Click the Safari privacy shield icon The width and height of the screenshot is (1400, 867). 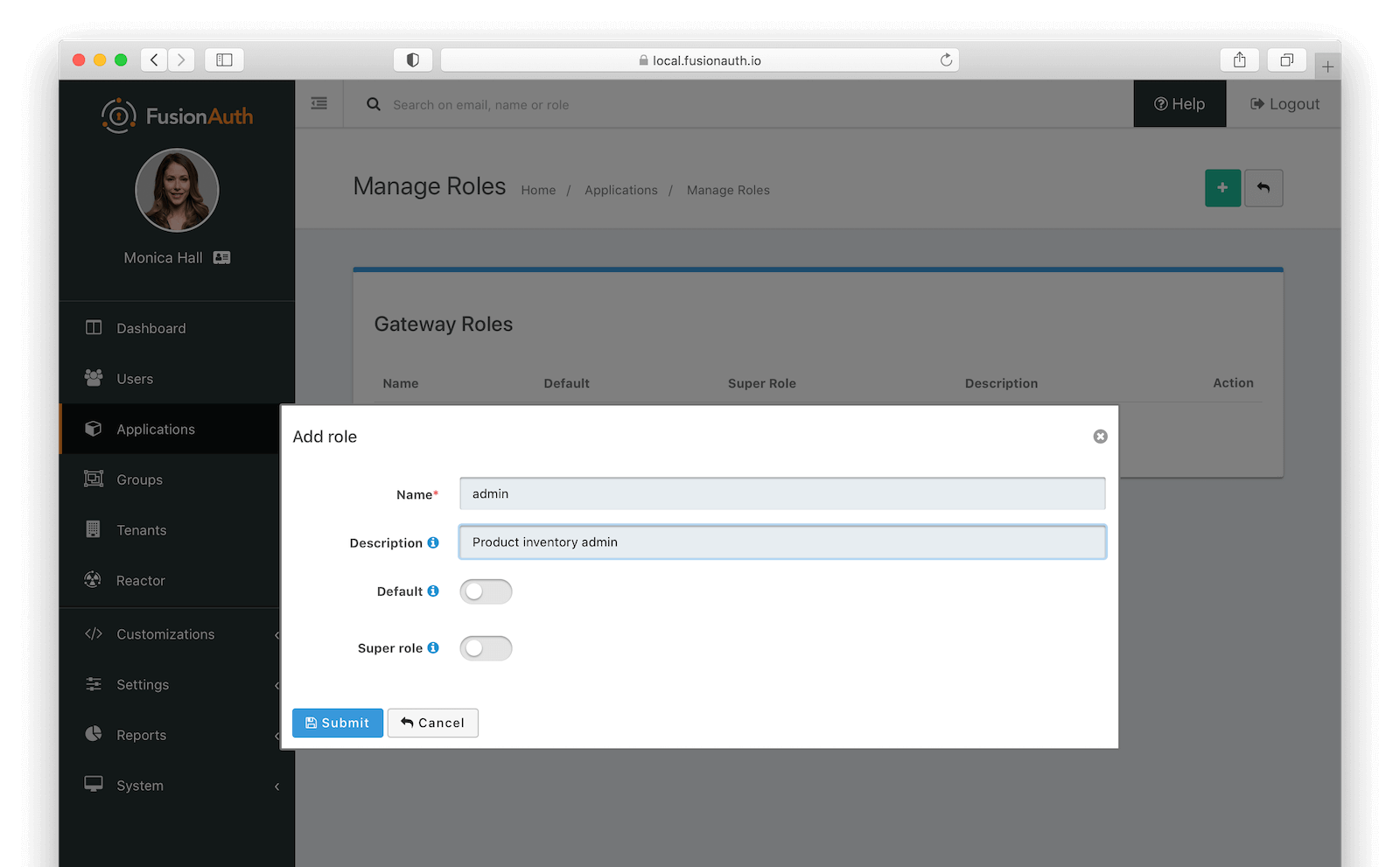pyautogui.click(x=413, y=59)
